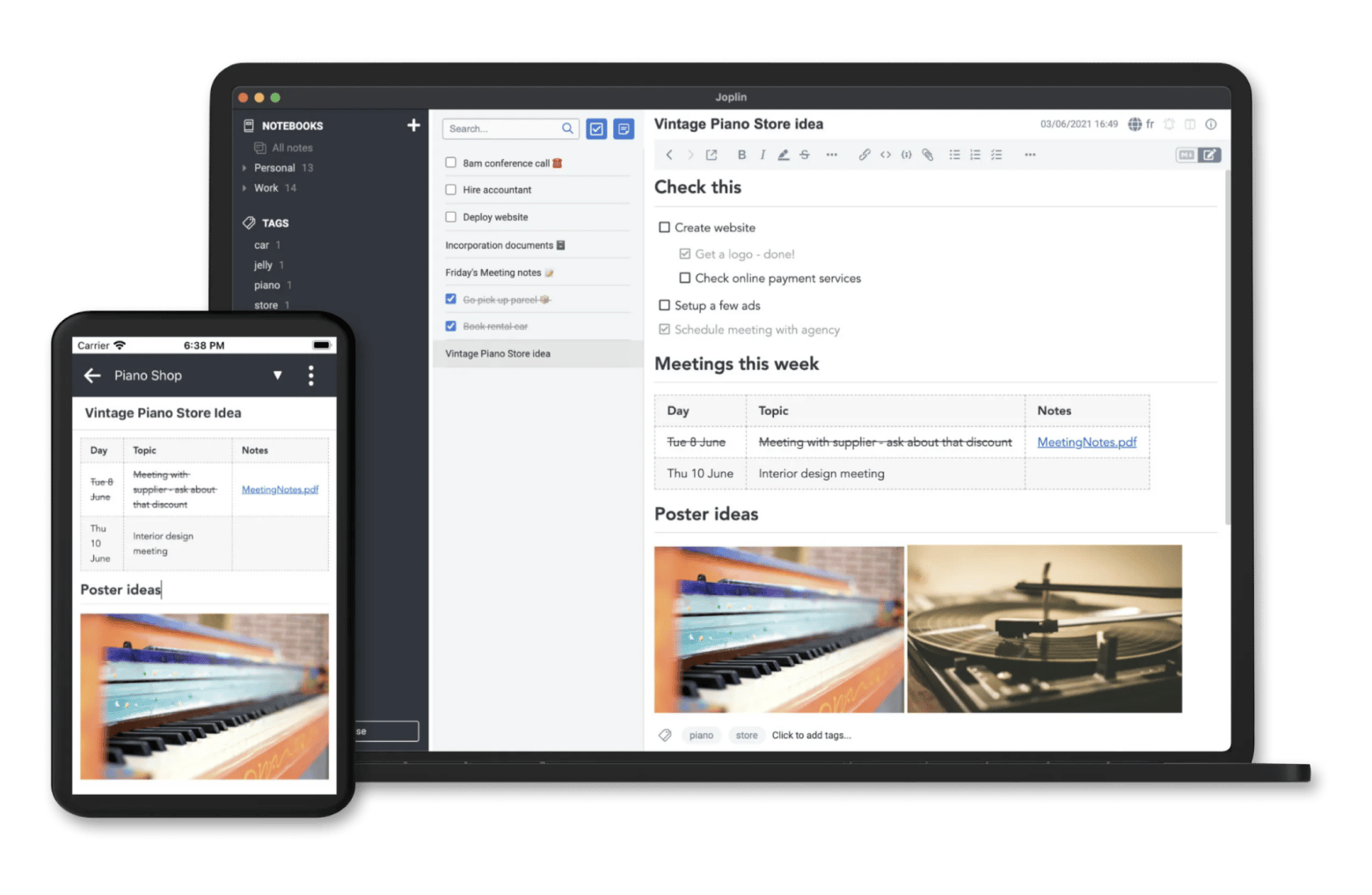Create a new to-do with the checkbox button
Image resolution: width=1372 pixels, height=895 pixels.
coord(596,129)
